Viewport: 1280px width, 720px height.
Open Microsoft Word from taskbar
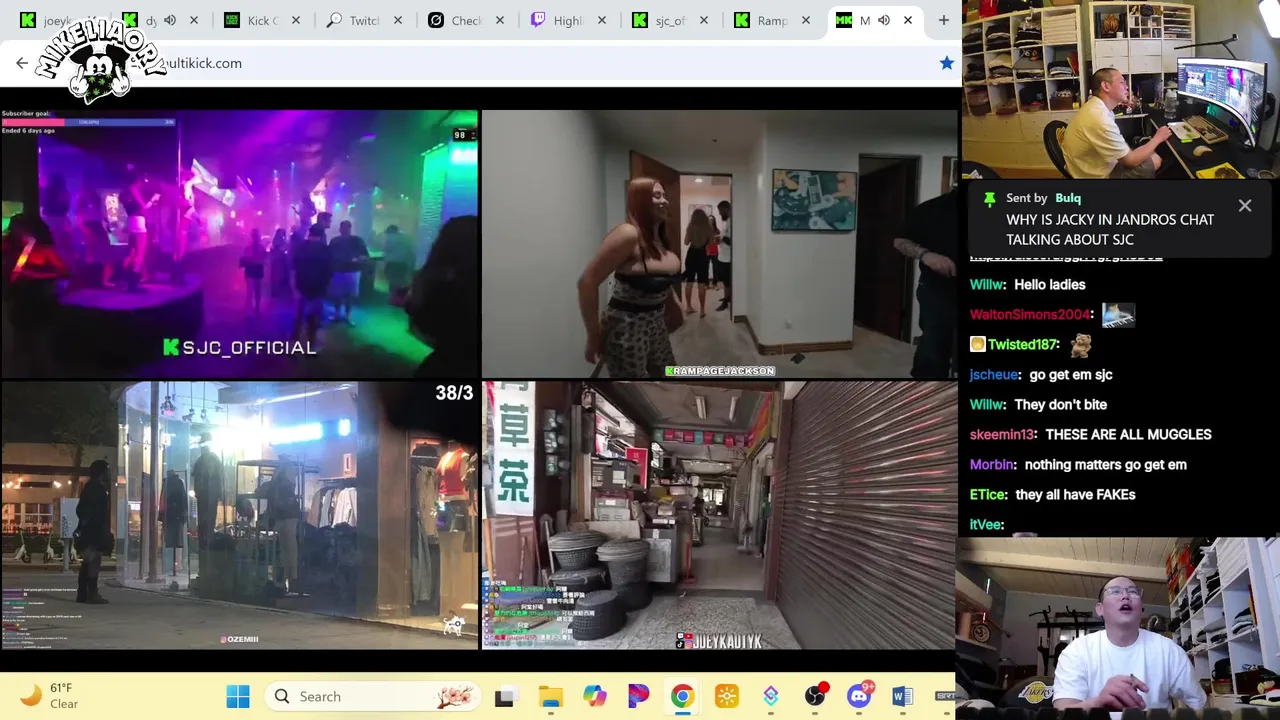pos(902,696)
